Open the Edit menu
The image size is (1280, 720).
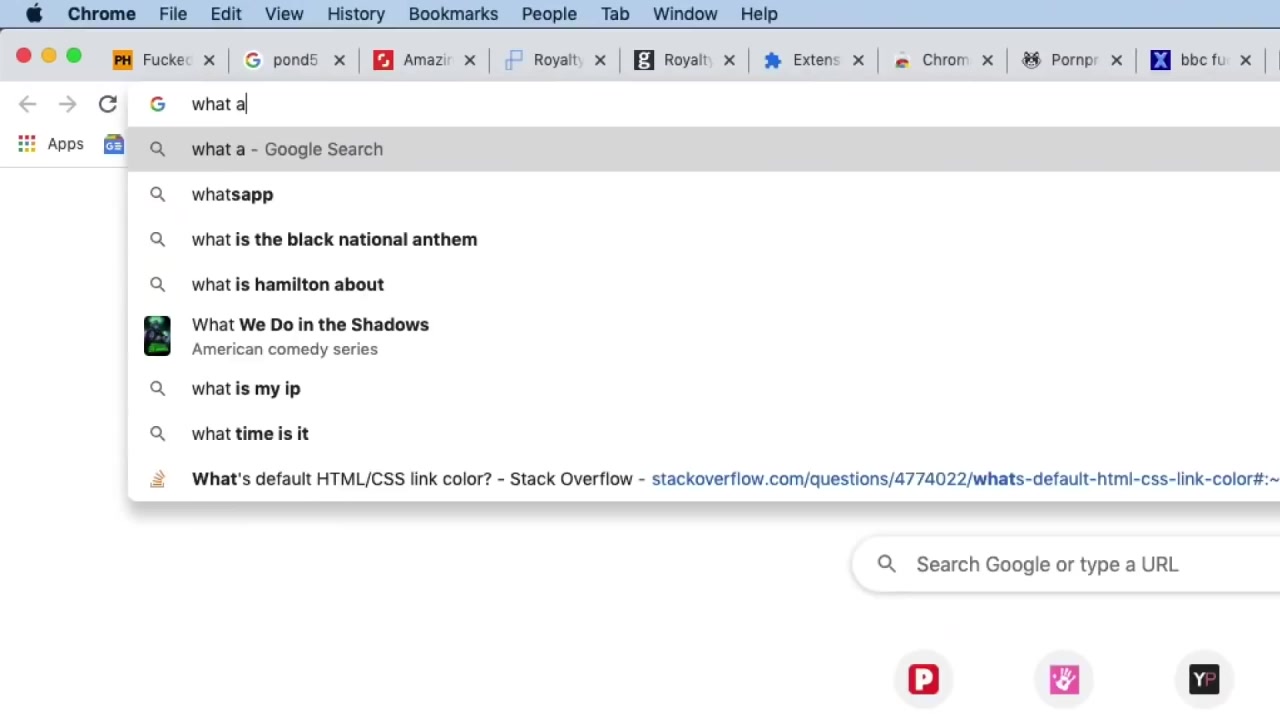pos(226,14)
